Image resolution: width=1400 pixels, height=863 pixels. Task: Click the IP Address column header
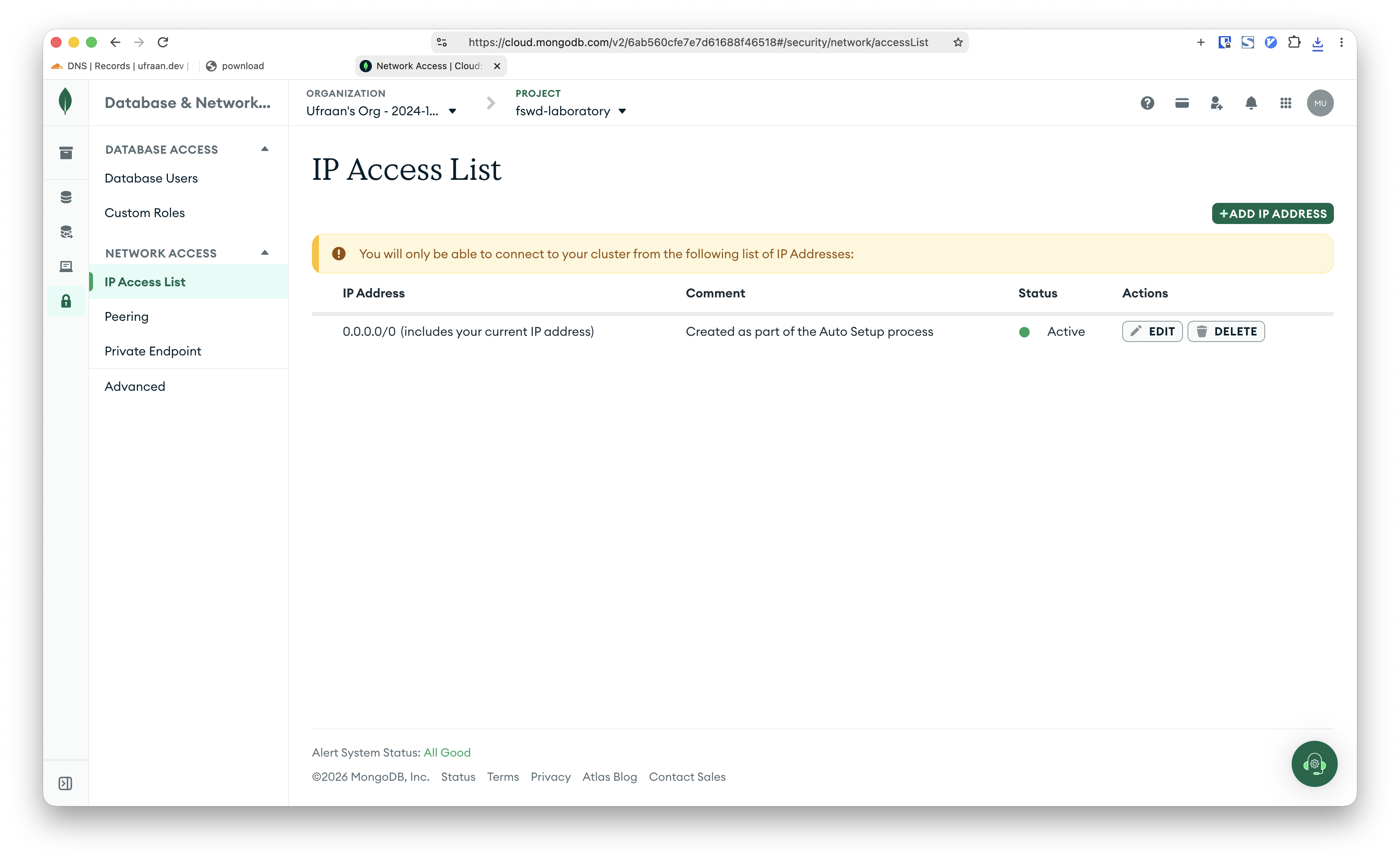(373, 293)
